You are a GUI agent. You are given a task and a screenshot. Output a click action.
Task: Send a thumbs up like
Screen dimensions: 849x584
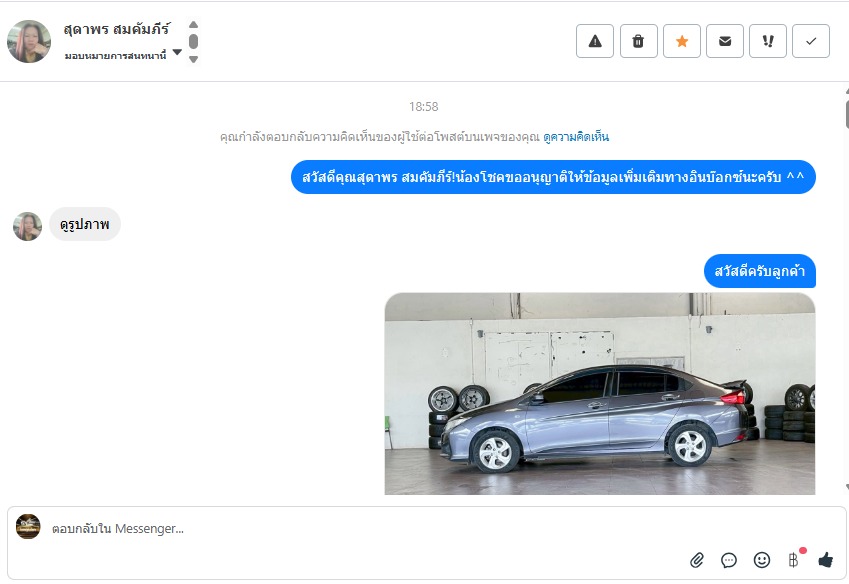(x=826, y=560)
